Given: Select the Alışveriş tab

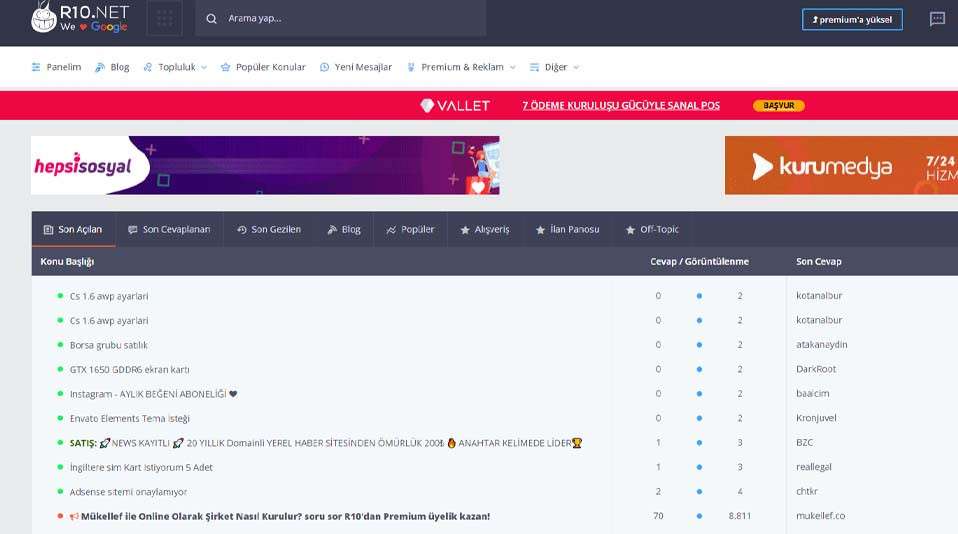Looking at the screenshot, I should point(484,229).
